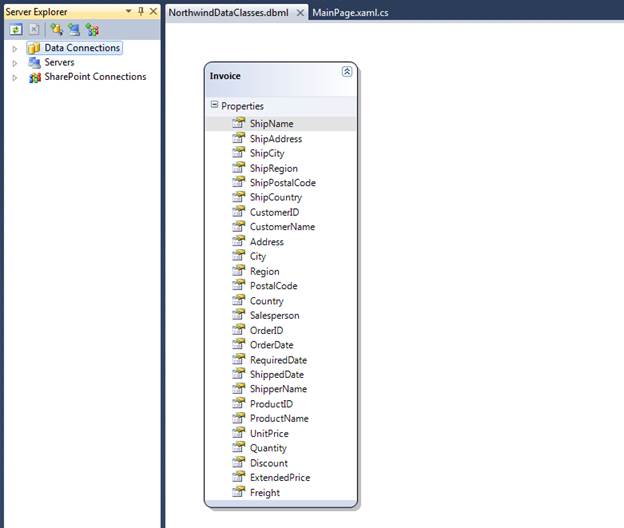
Task: Click the ShipRegion property icon
Action: click(x=239, y=168)
